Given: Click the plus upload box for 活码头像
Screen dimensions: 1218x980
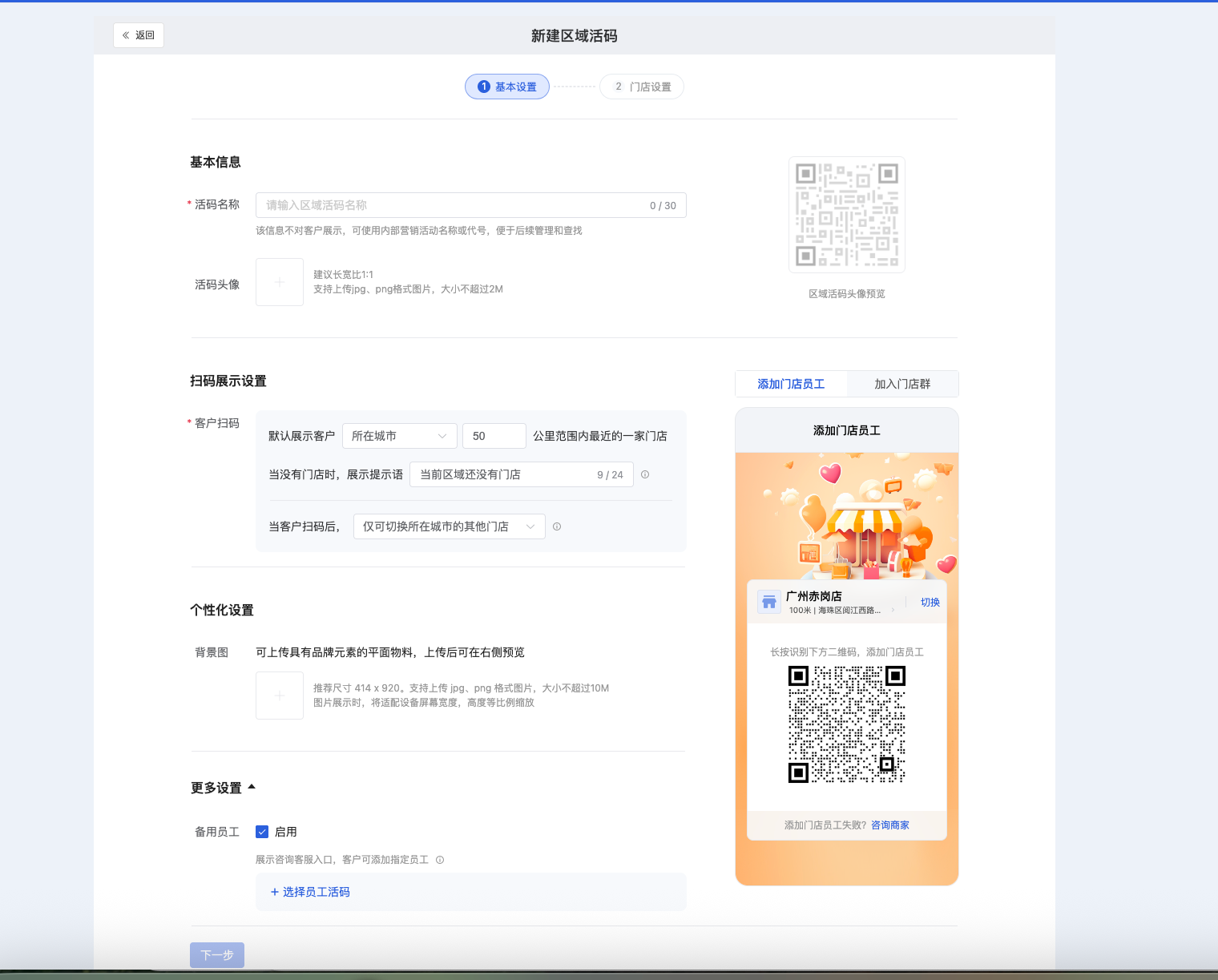Looking at the screenshot, I should point(280,282).
